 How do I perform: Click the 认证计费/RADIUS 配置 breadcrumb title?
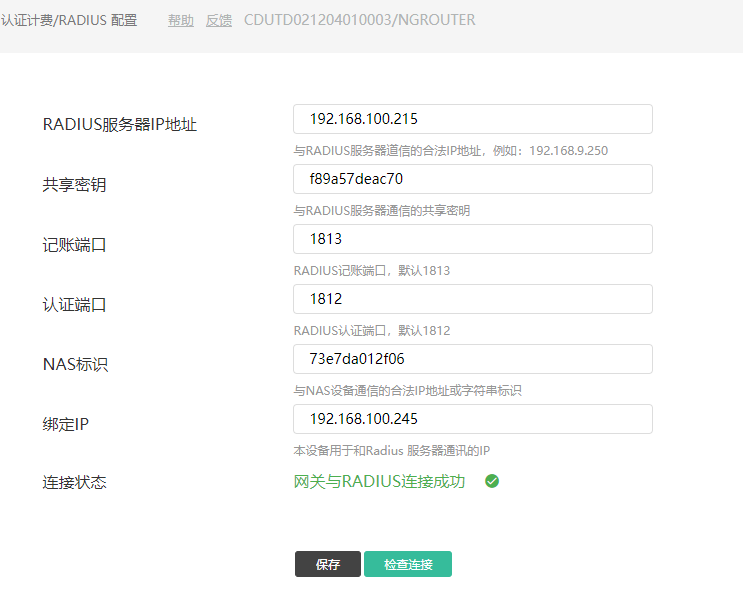tap(69, 20)
